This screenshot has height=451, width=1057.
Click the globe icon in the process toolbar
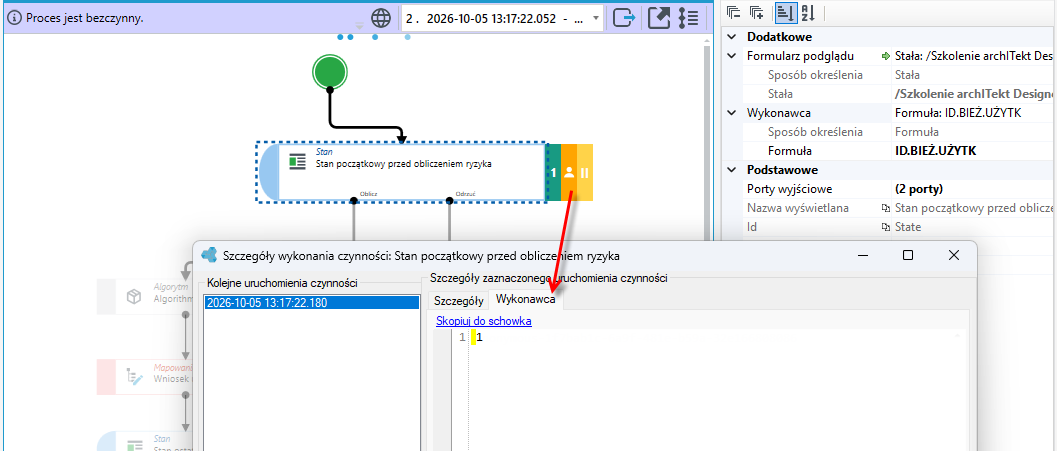382,18
